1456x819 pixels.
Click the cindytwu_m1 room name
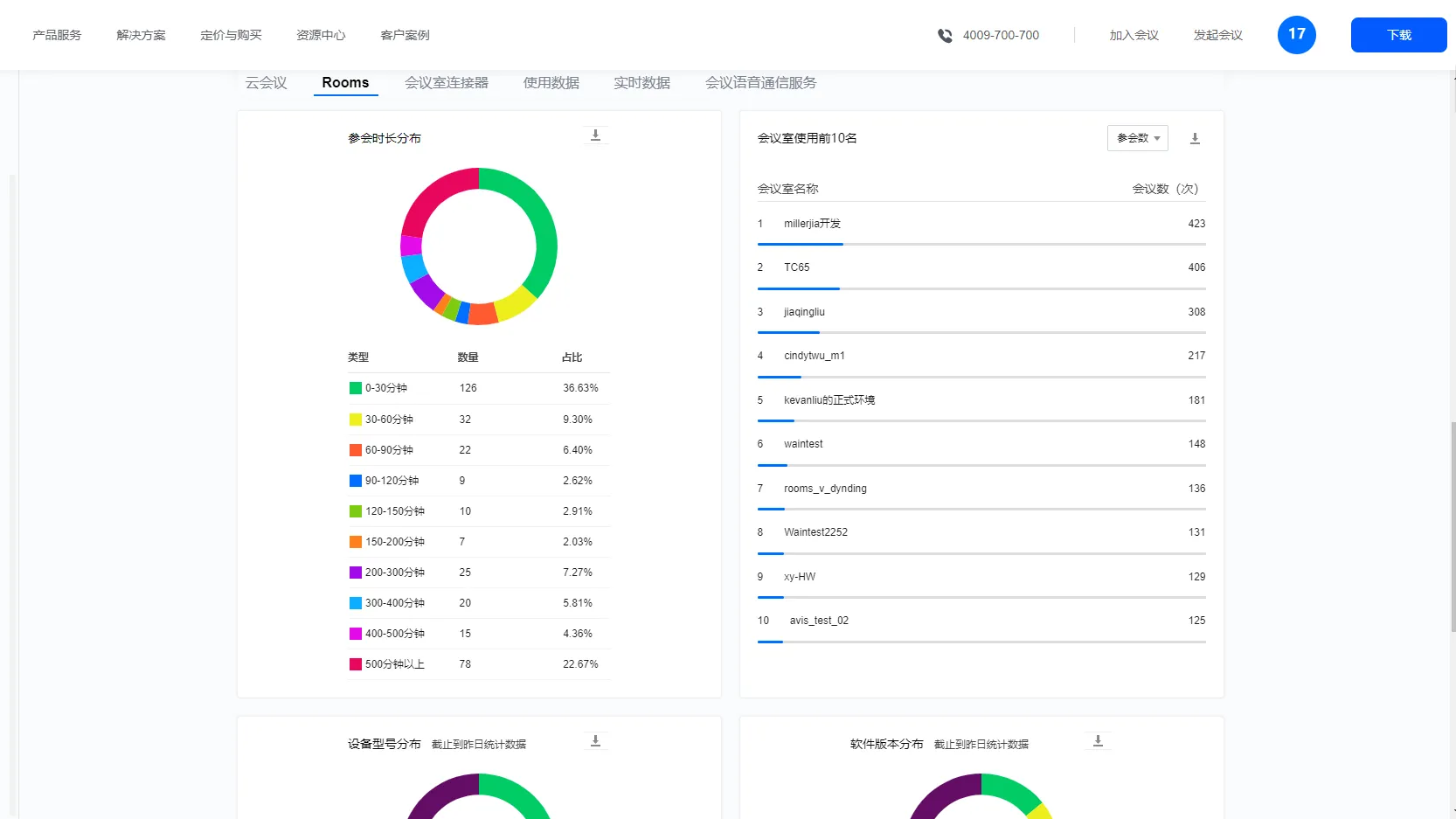click(814, 356)
